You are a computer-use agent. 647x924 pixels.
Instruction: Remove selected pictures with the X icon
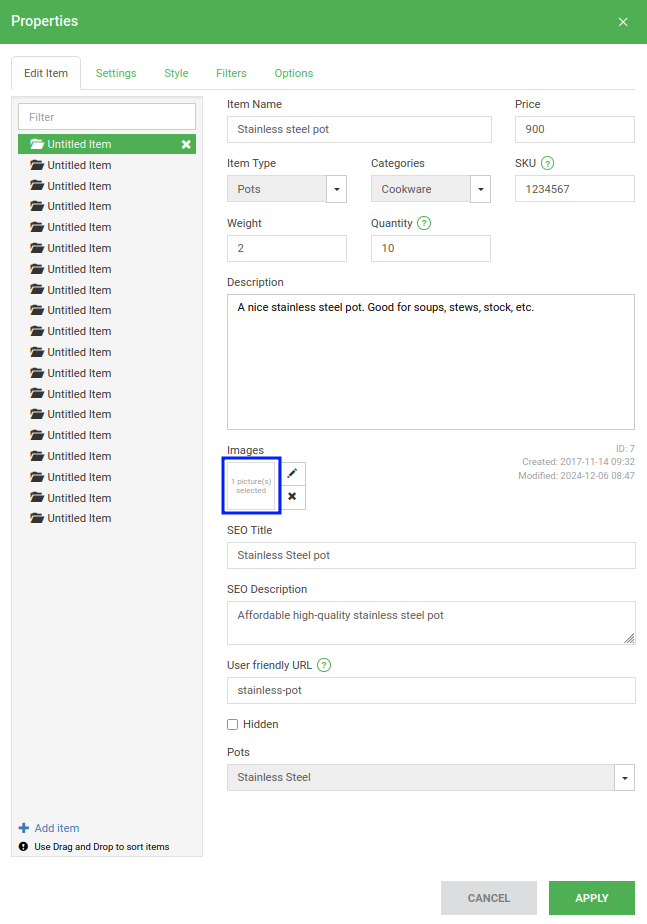point(292,497)
